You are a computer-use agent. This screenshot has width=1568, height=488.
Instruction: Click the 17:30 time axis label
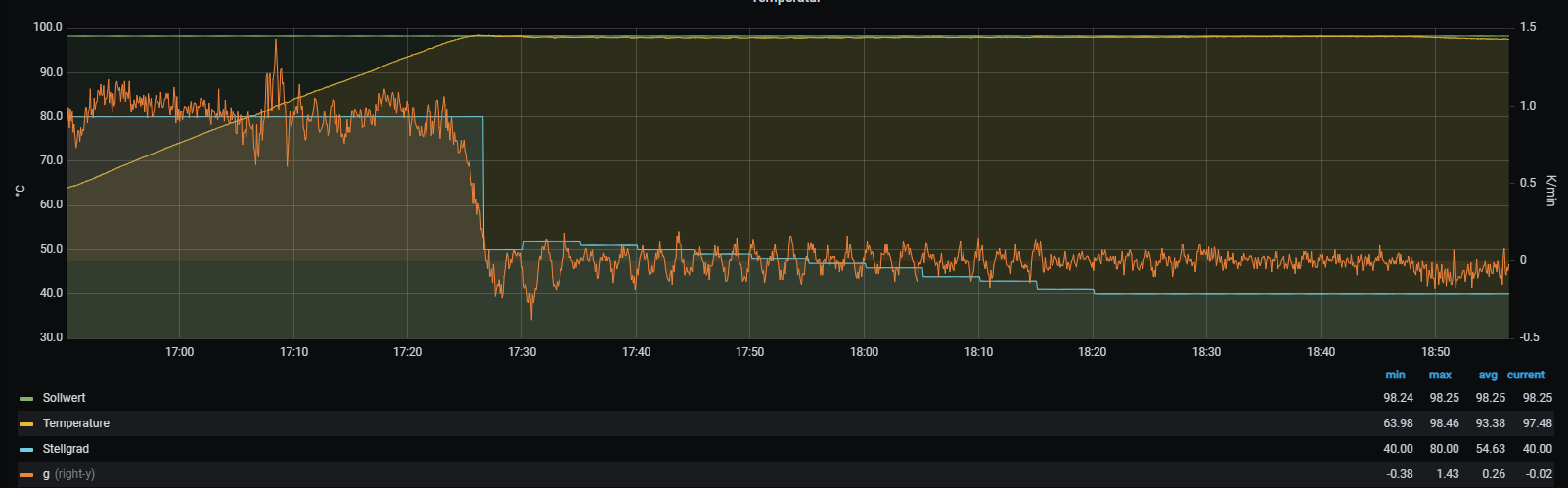pyautogui.click(x=521, y=352)
